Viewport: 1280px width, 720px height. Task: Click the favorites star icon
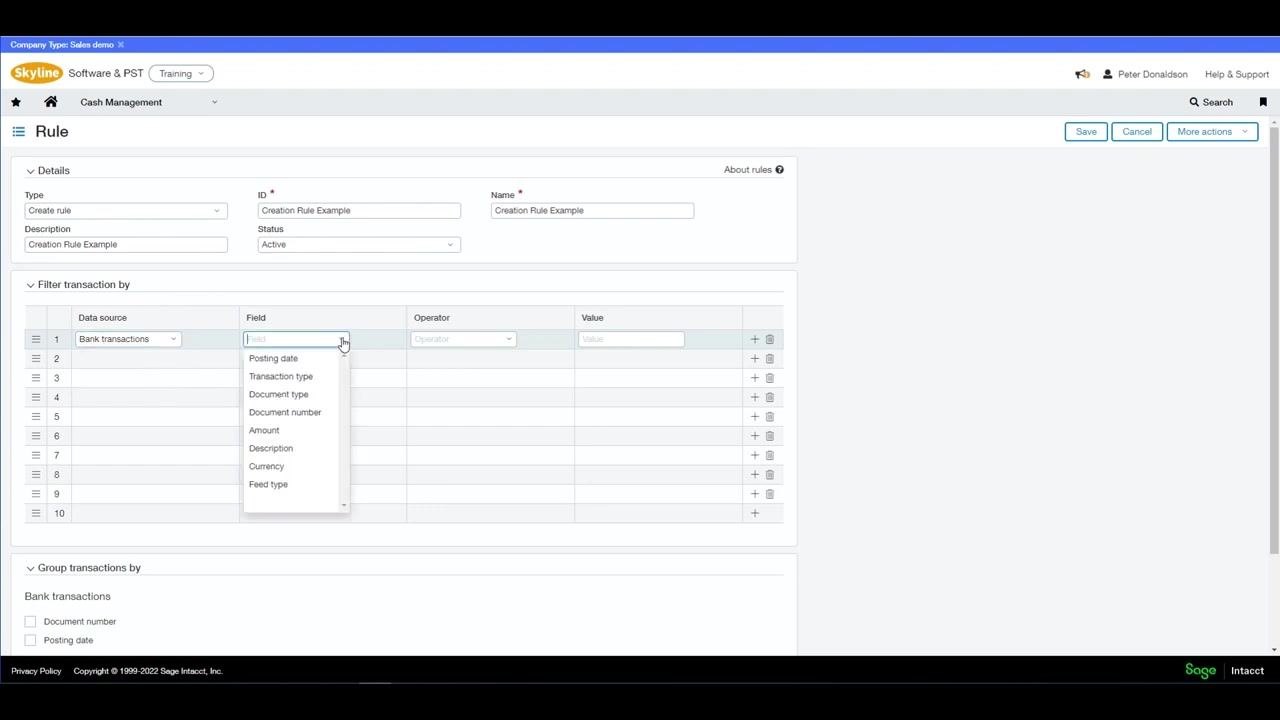[x=16, y=102]
